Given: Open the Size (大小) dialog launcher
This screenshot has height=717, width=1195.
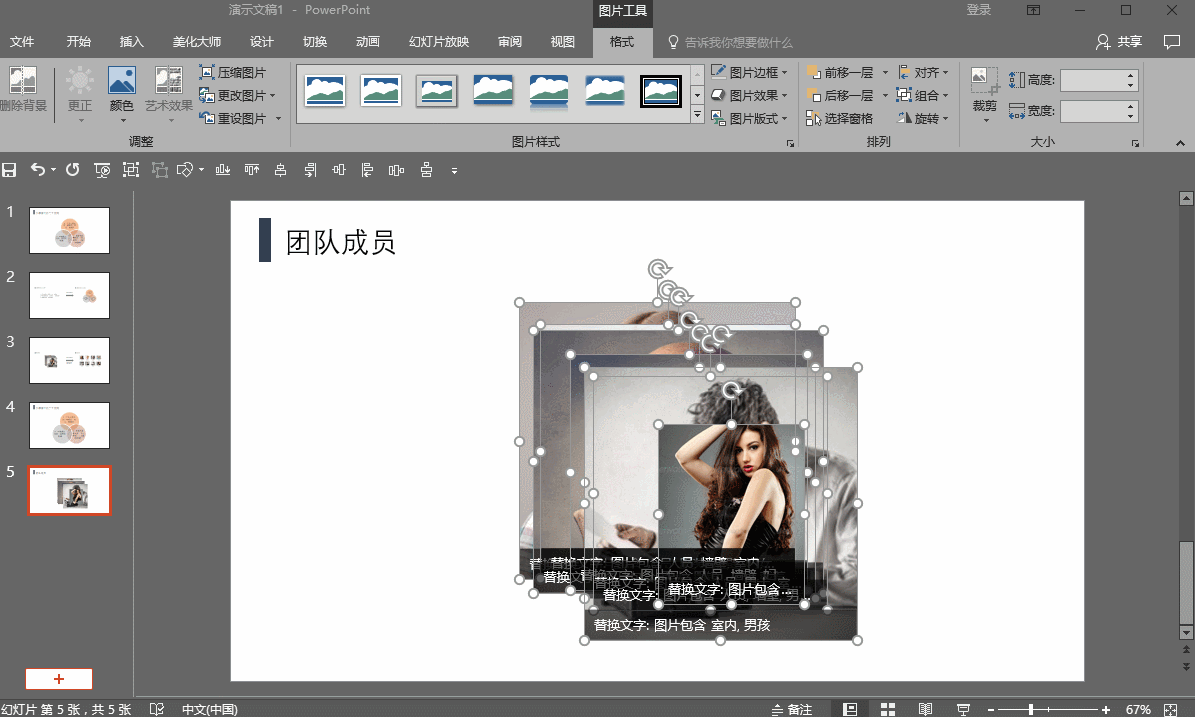Looking at the screenshot, I should (1136, 143).
